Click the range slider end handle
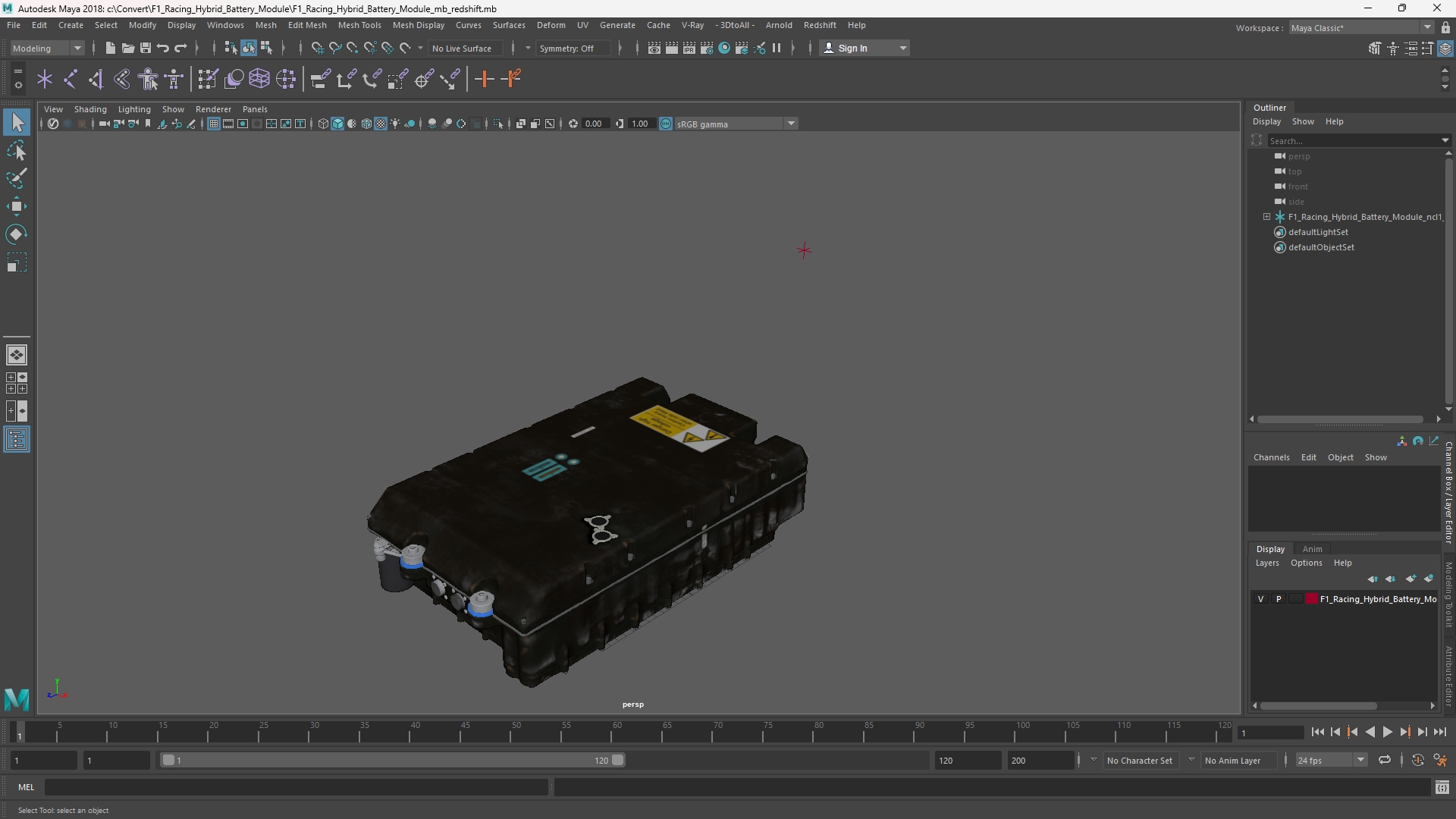This screenshot has height=819, width=1456. tap(618, 760)
